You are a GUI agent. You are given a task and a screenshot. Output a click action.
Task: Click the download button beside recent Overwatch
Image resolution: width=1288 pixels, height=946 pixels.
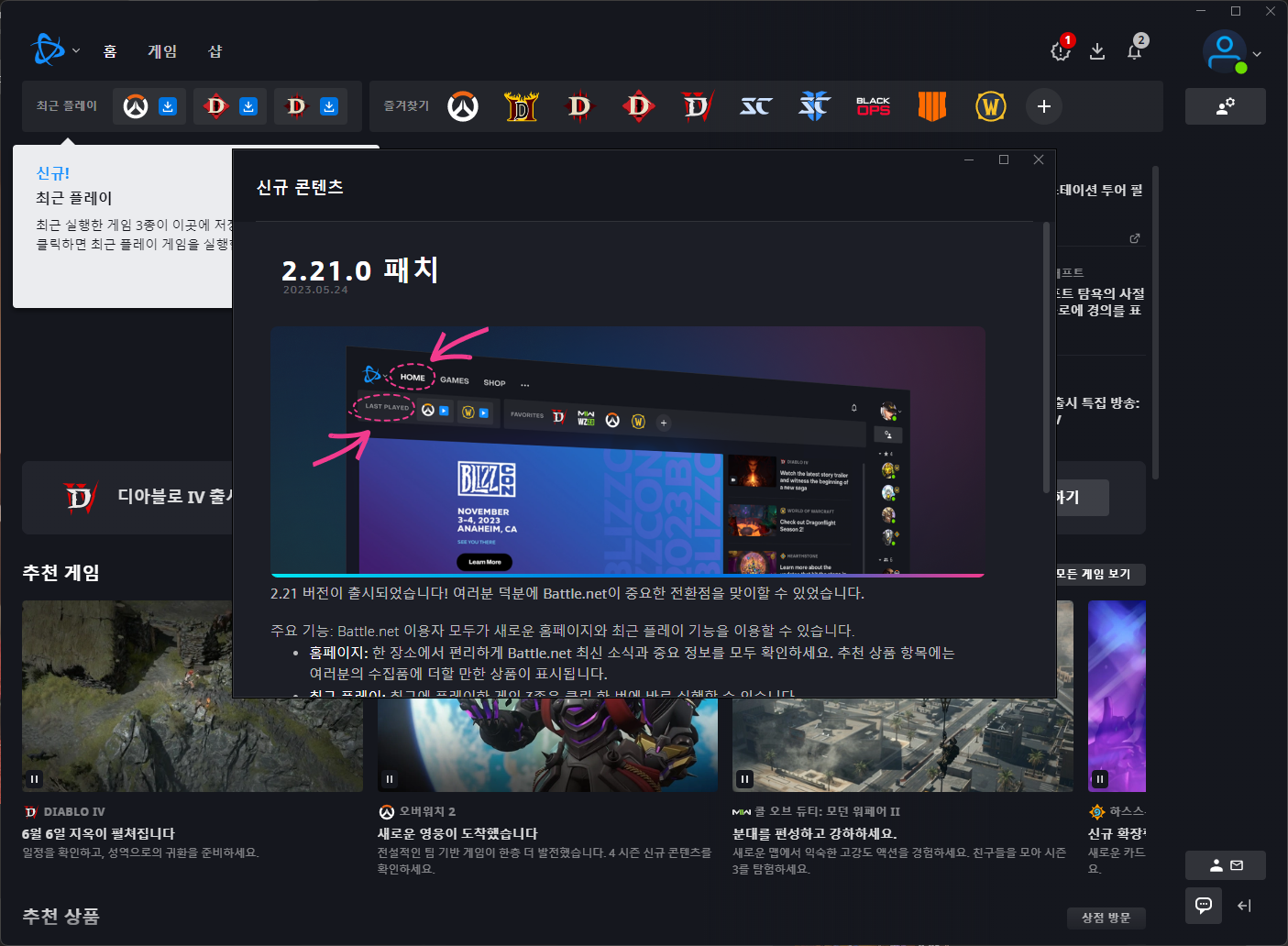[168, 106]
